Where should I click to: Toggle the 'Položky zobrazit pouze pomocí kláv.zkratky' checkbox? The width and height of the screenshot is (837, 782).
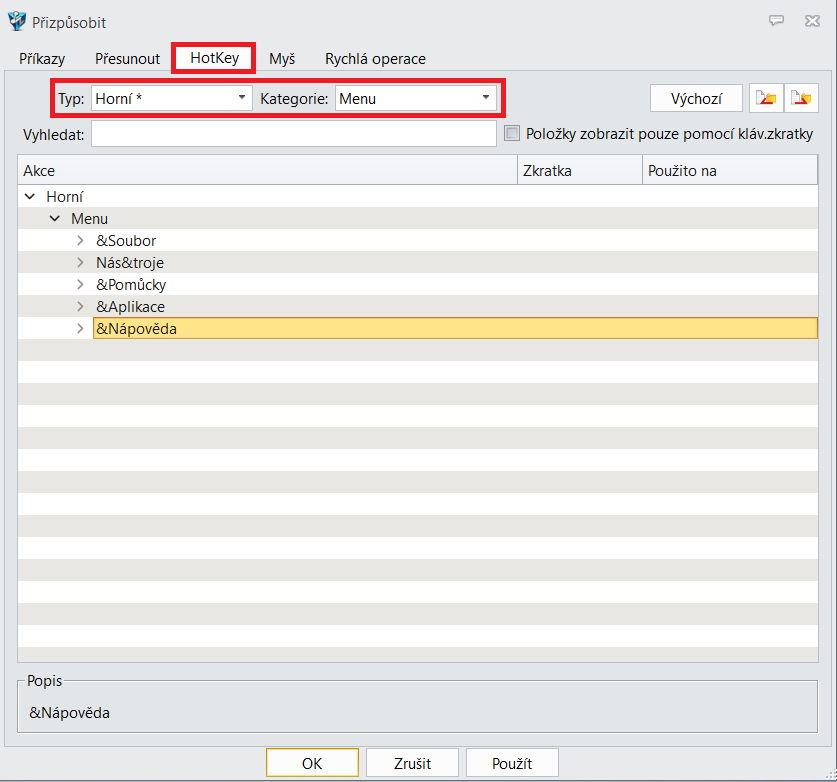click(x=513, y=133)
